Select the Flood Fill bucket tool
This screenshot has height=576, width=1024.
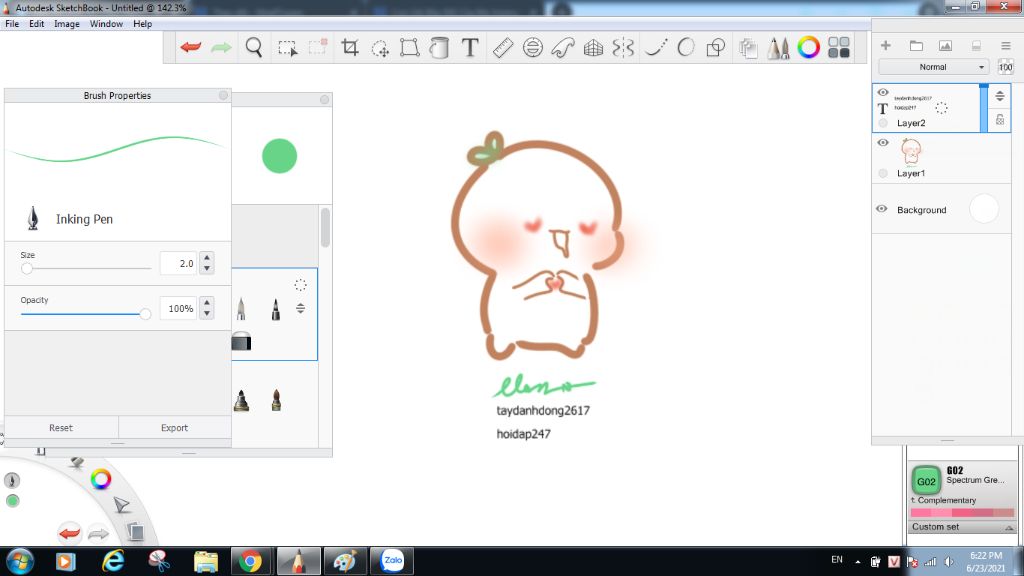(440, 47)
